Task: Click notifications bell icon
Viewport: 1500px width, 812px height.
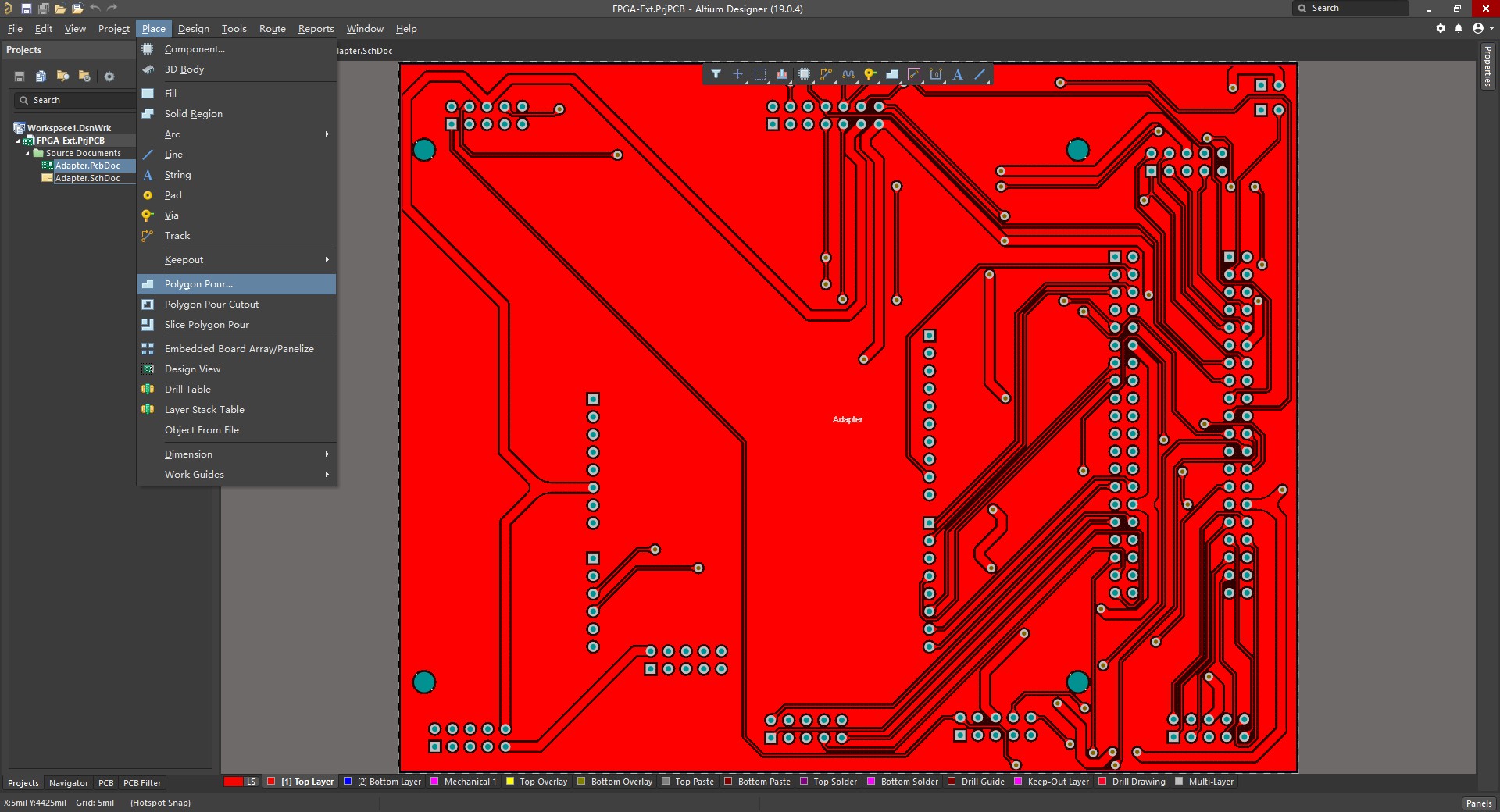Action: pyautogui.click(x=1459, y=28)
